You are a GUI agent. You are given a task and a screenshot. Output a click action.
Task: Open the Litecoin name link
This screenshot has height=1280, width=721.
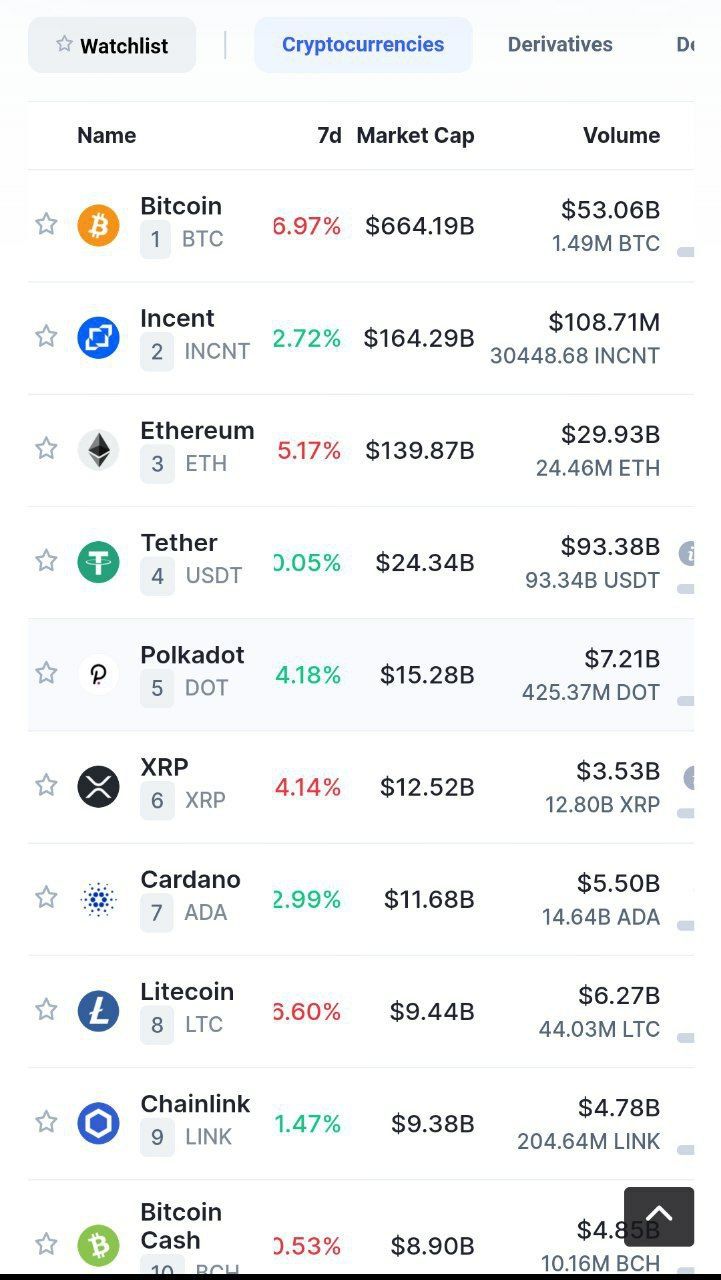187,992
